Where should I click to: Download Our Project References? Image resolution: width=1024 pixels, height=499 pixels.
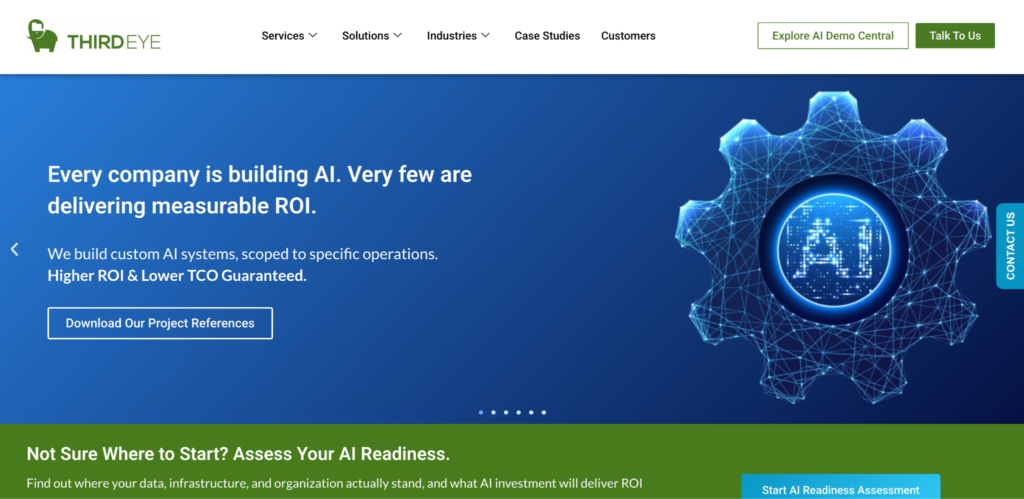[160, 323]
